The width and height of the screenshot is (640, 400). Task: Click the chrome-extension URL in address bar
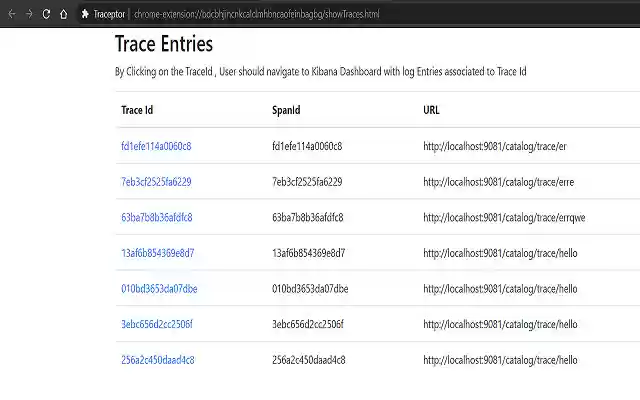pos(256,14)
